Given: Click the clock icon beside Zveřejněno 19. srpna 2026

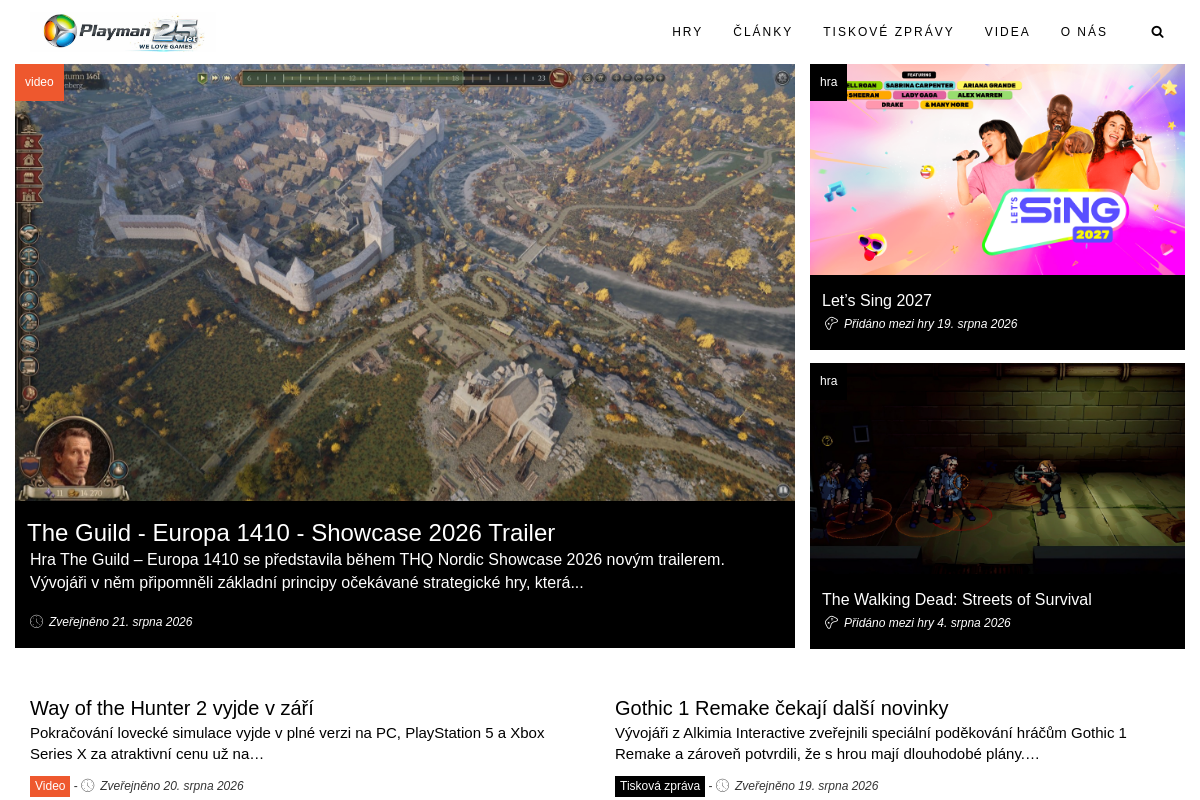Looking at the screenshot, I should click(x=723, y=786).
